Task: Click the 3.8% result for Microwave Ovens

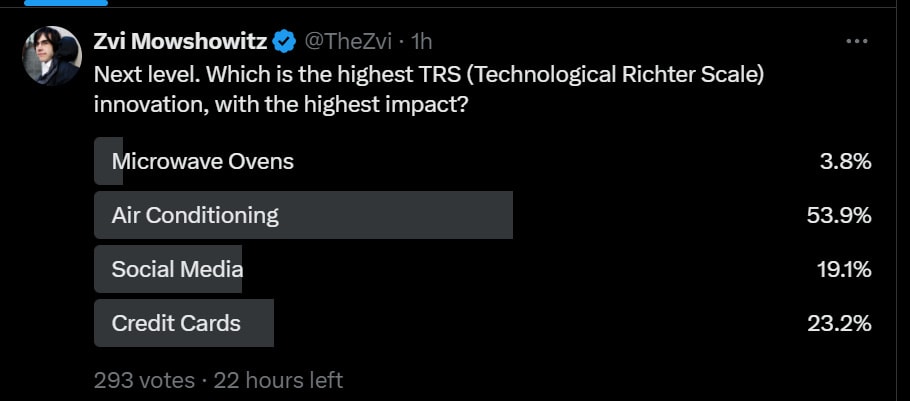Action: point(846,161)
